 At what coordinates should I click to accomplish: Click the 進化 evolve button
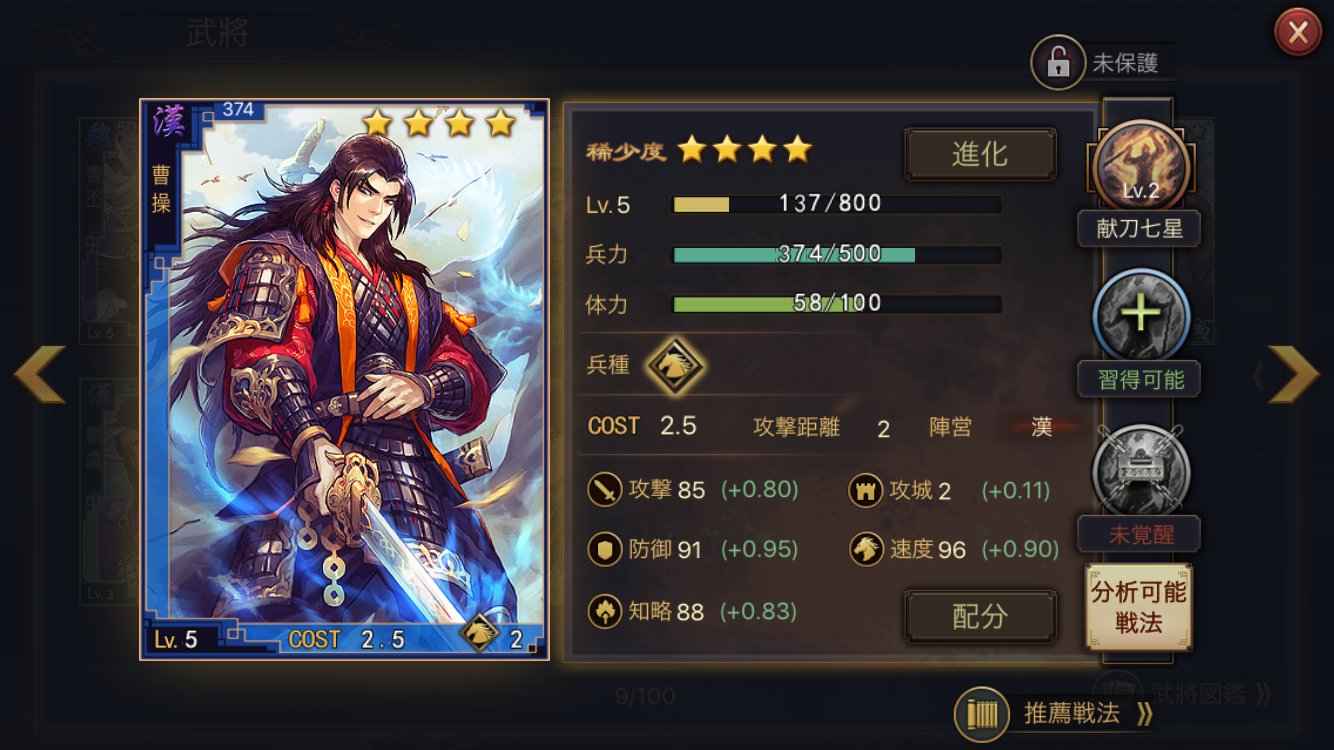980,155
